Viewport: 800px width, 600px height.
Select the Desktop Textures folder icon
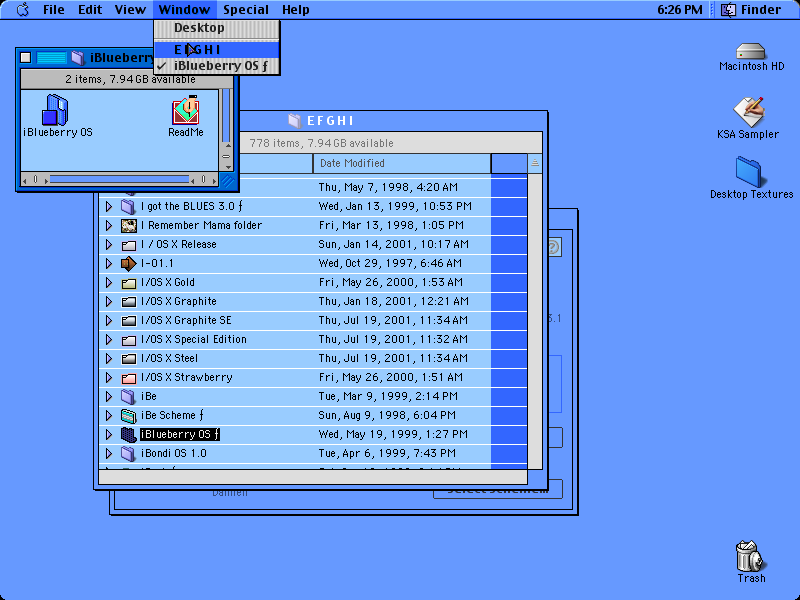748,172
